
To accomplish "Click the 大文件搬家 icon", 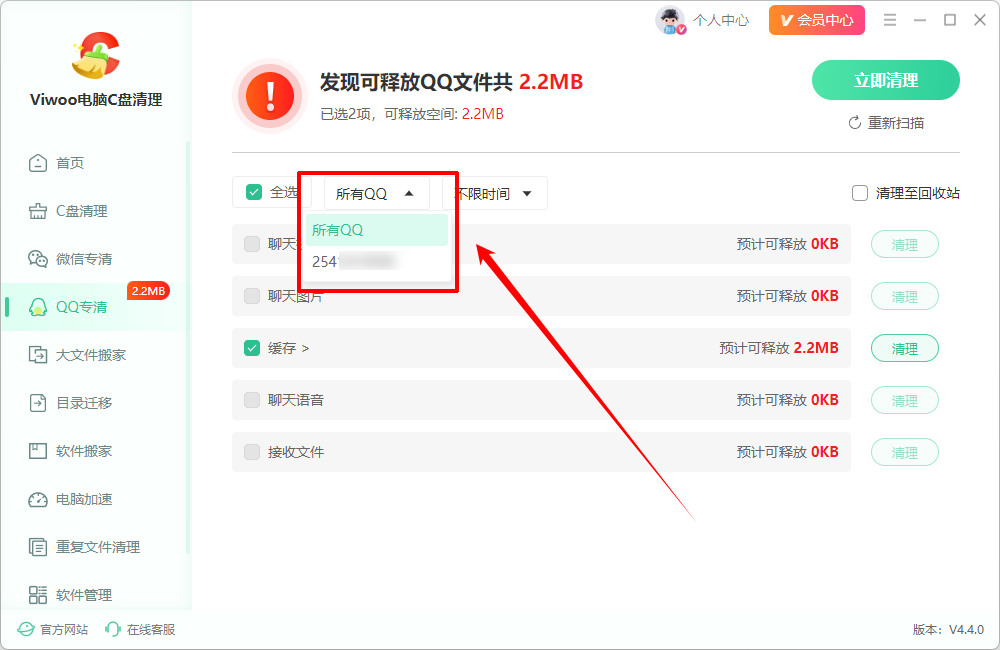I will 38,355.
